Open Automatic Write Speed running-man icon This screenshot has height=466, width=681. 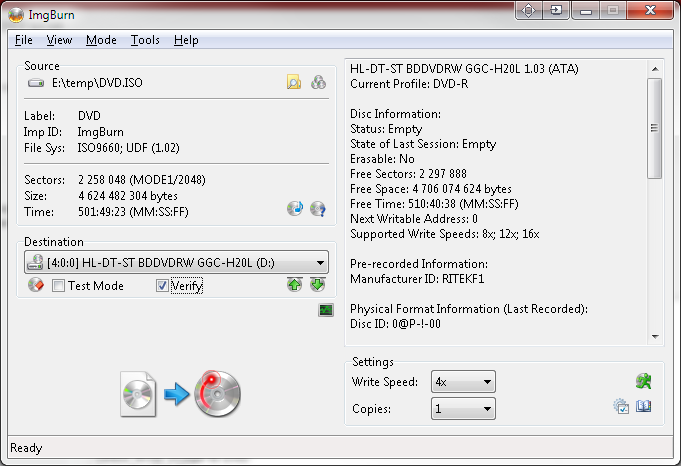(643, 381)
